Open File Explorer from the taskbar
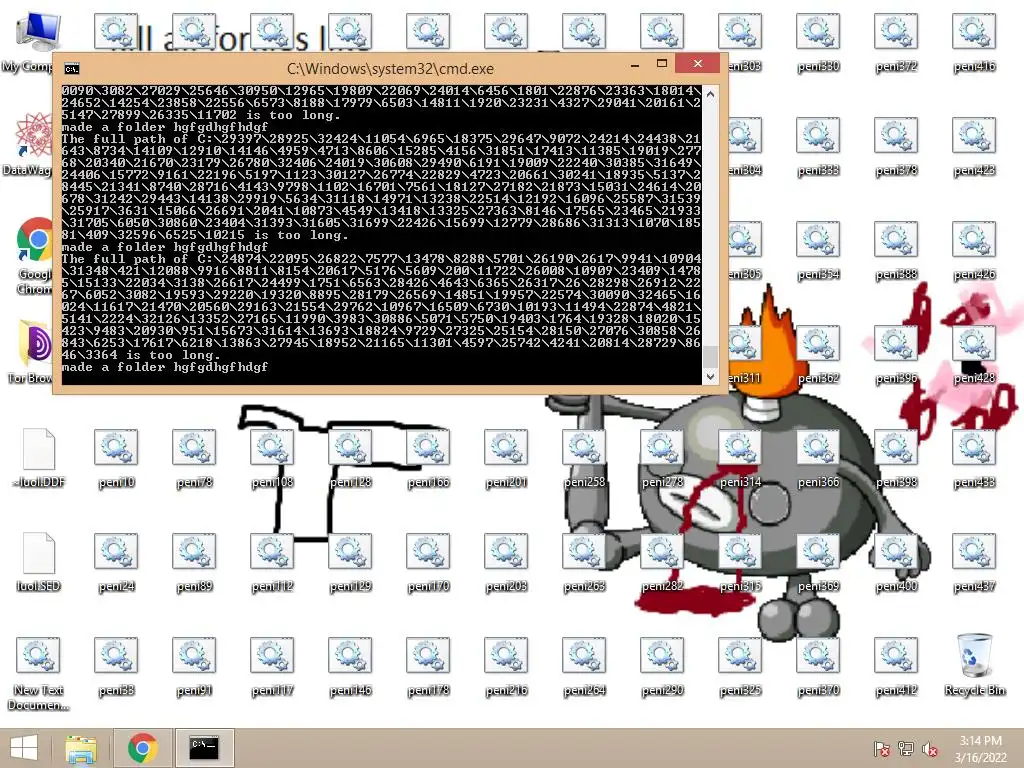 click(x=81, y=748)
